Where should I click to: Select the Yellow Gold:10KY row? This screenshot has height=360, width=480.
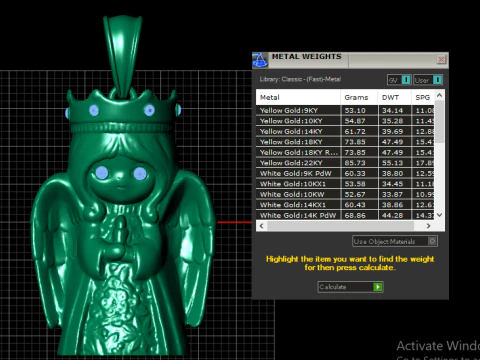click(345, 121)
